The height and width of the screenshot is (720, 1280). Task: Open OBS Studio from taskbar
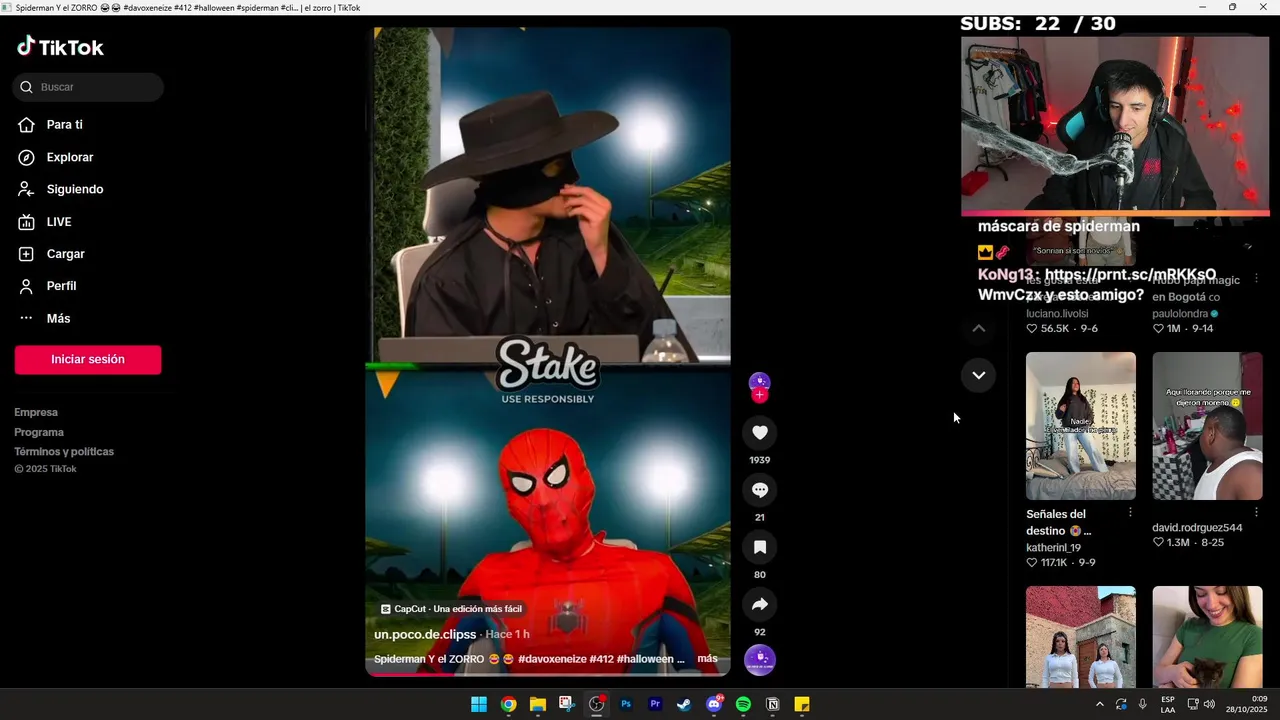click(x=597, y=704)
